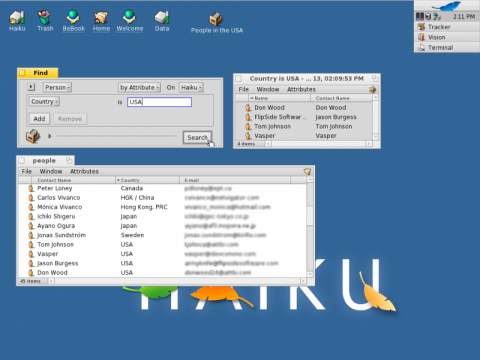Select Jonas Sundström icon in people window
This screenshot has width=480, height=360.
[x=31, y=235]
